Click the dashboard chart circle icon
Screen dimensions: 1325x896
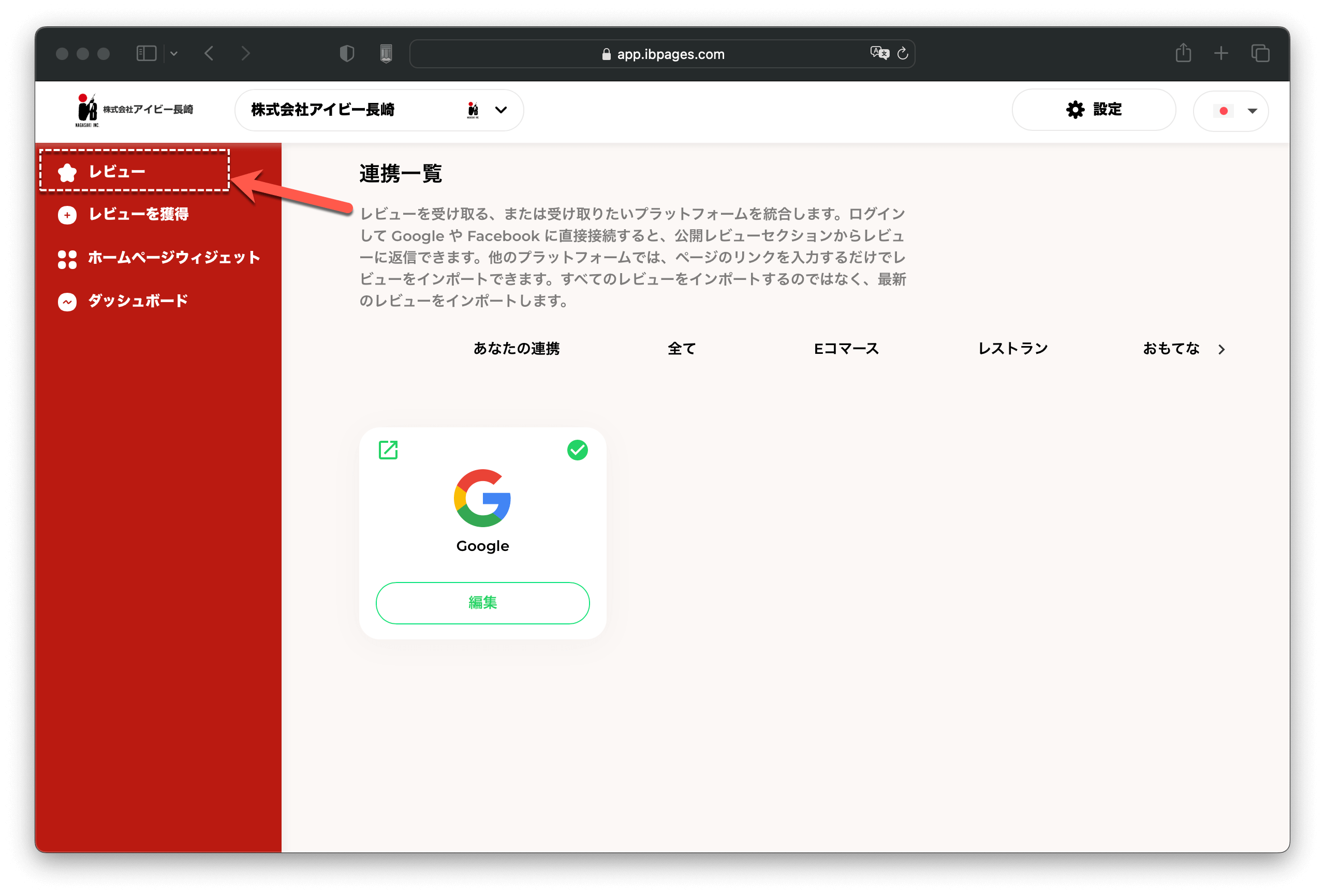click(67, 302)
